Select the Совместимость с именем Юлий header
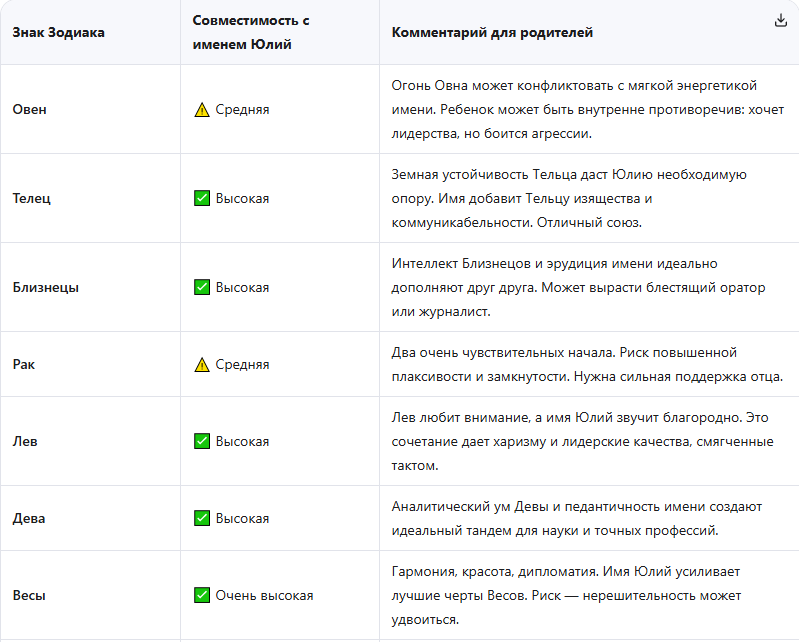This screenshot has height=642, width=799. [x=251, y=33]
